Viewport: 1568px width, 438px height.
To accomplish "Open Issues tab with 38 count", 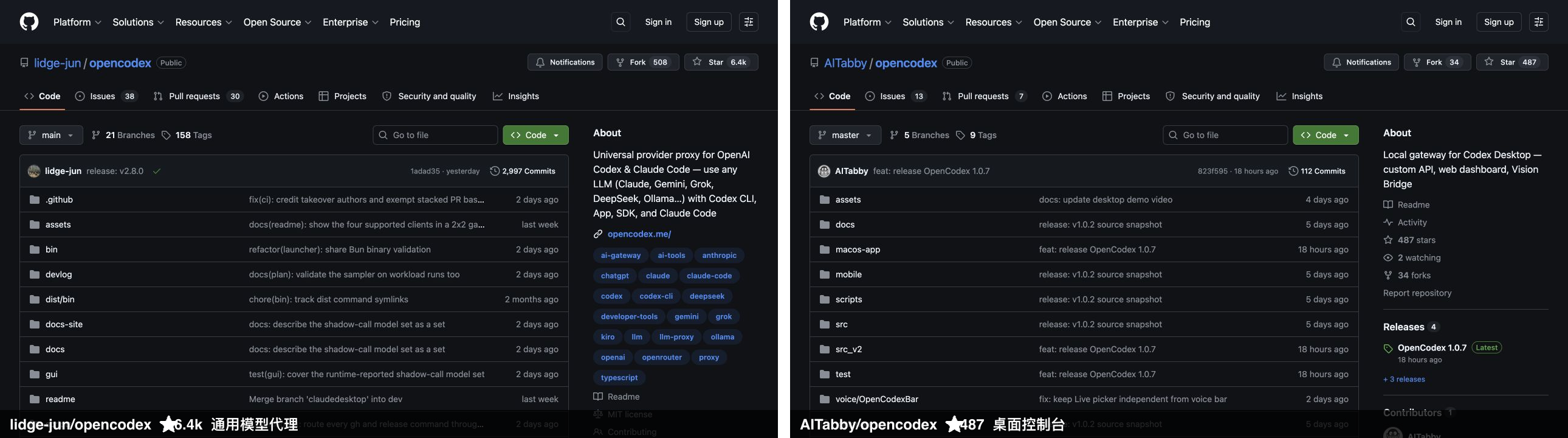I will 106,96.
